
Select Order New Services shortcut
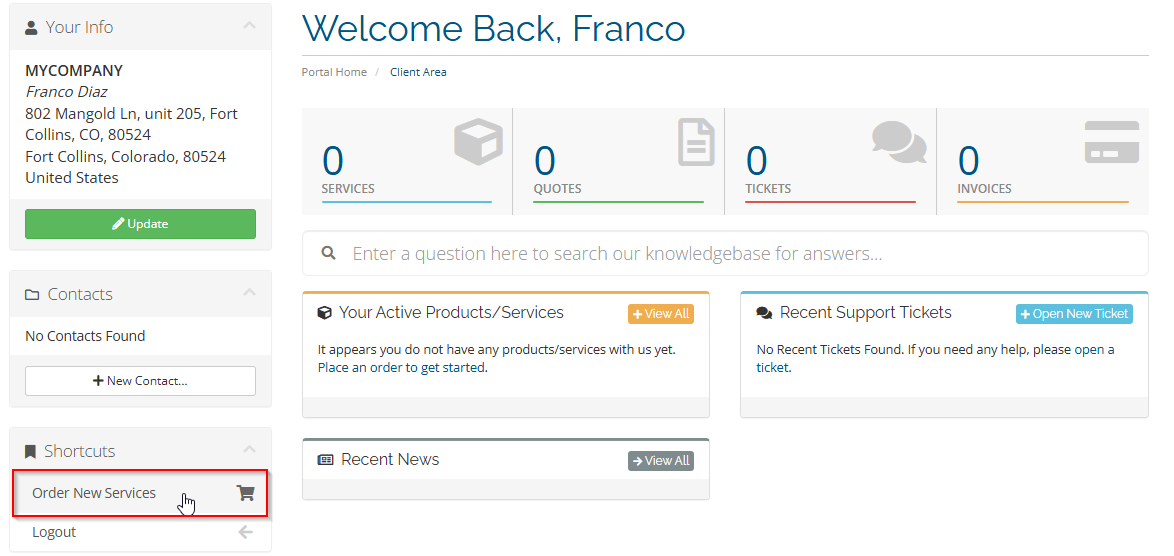(x=94, y=493)
